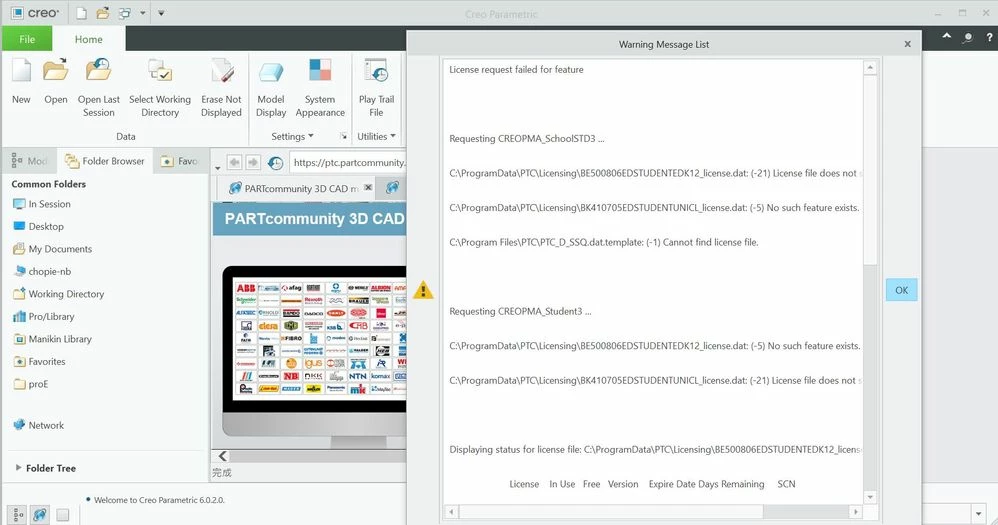Click the quick access Open folder icon

click(102, 13)
